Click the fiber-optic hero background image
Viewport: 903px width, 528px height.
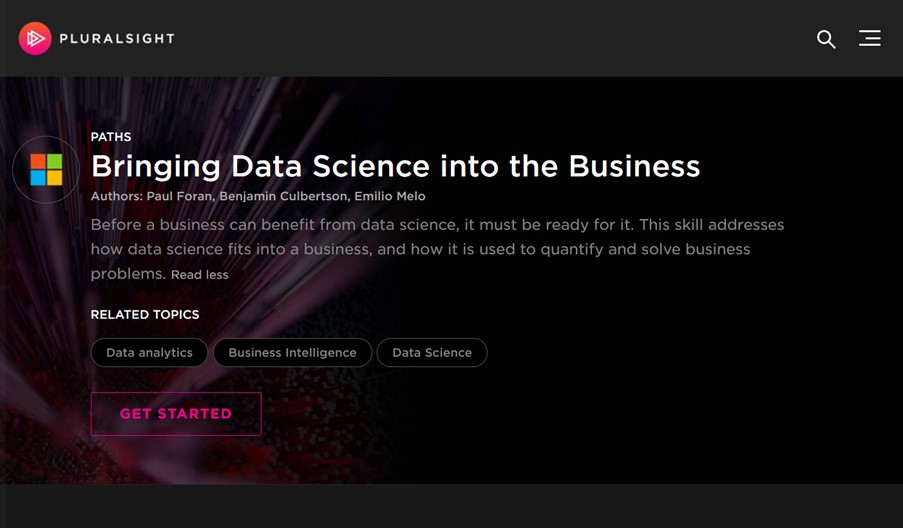click(650, 400)
